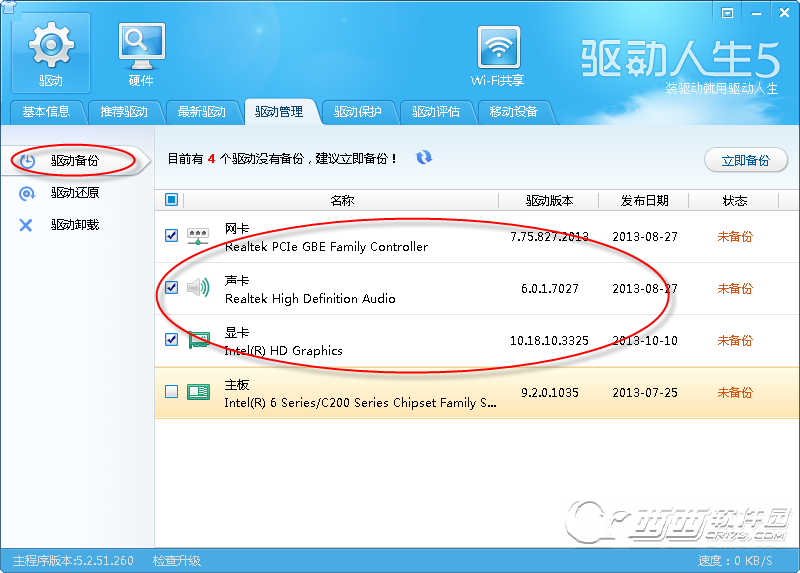Viewport: 800px width, 573px height.
Task: Click the 显卡 graphics card icon
Action: click(198, 340)
